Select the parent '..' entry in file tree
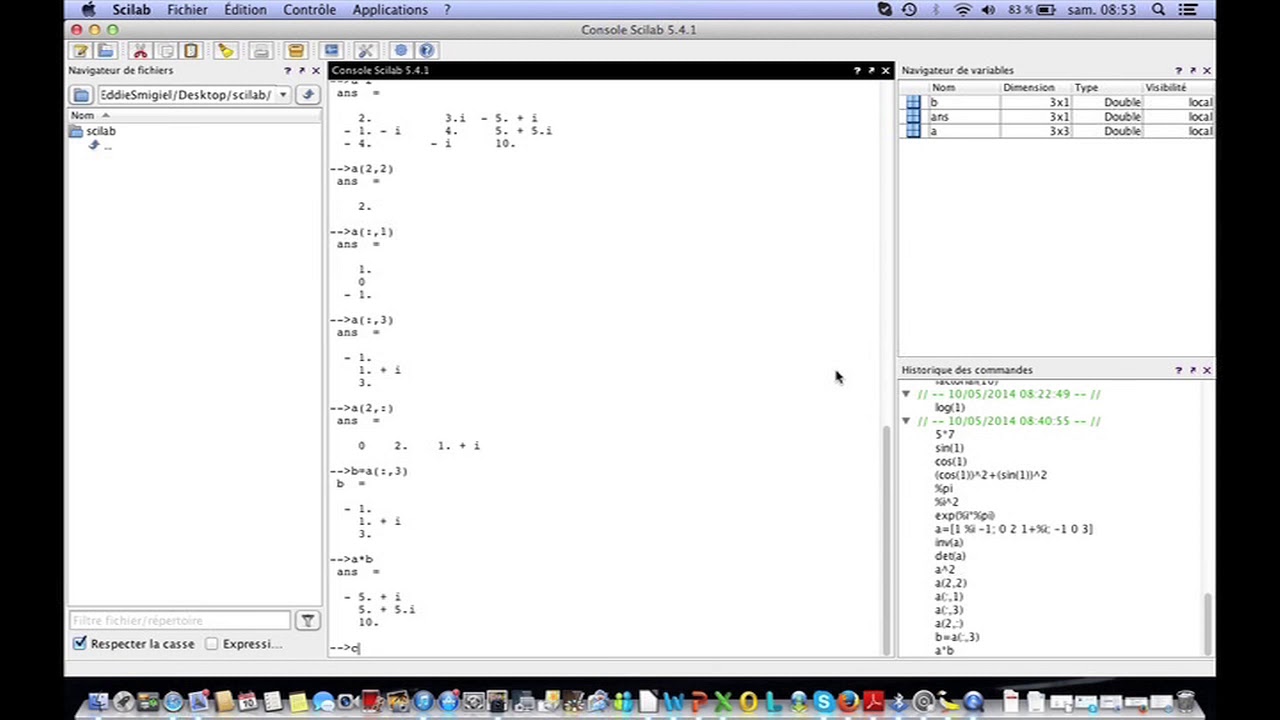This screenshot has width=1280, height=720. pyautogui.click(x=107, y=146)
